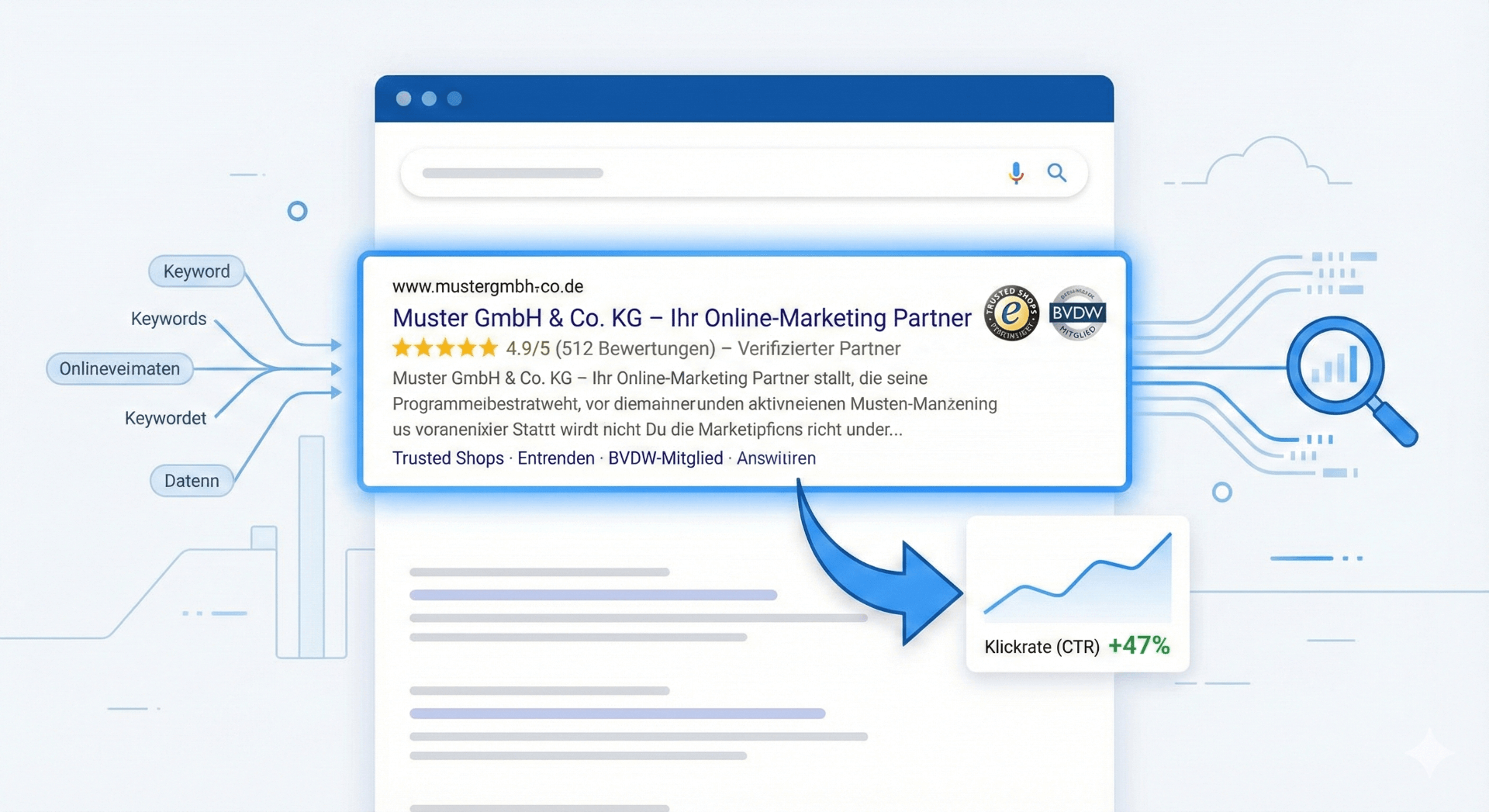Open the Trusted Shops sitelink
Image resolution: width=1489 pixels, height=812 pixels.
(x=447, y=458)
